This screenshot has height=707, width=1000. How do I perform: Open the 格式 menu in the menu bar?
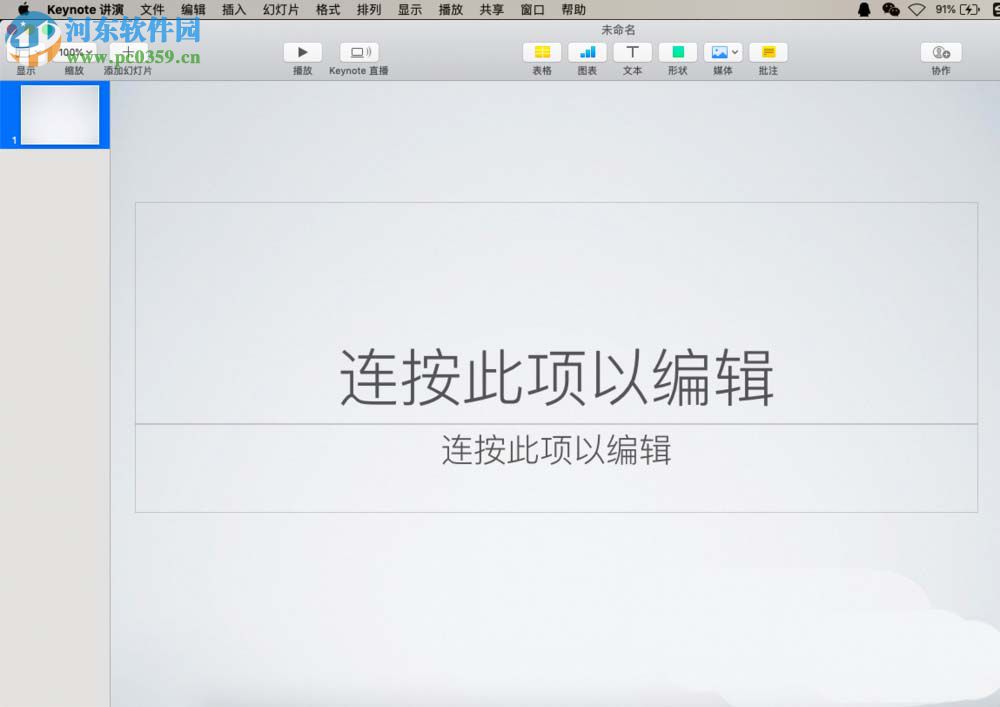click(x=328, y=10)
